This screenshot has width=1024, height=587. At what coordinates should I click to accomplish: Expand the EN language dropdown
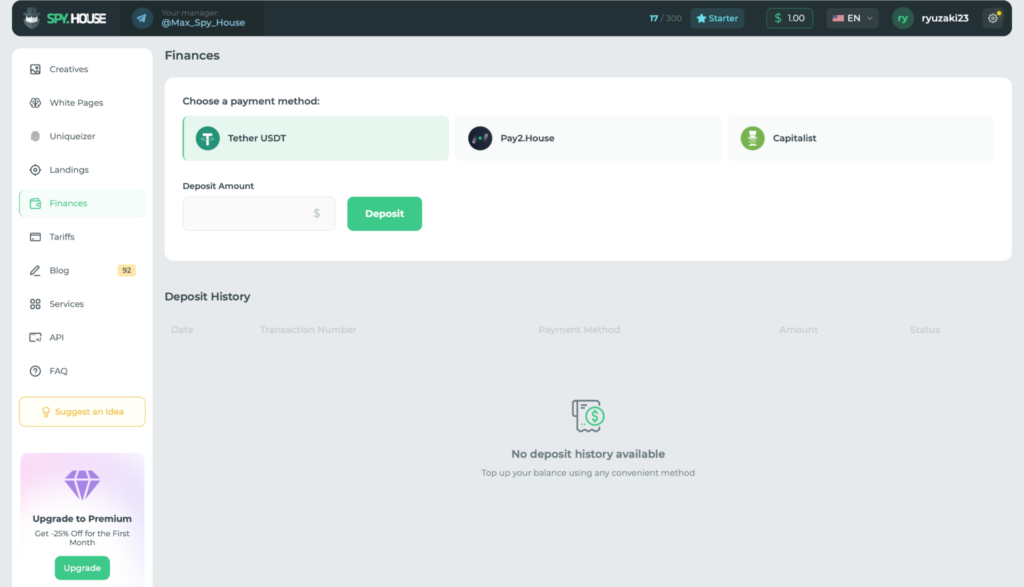(x=852, y=18)
